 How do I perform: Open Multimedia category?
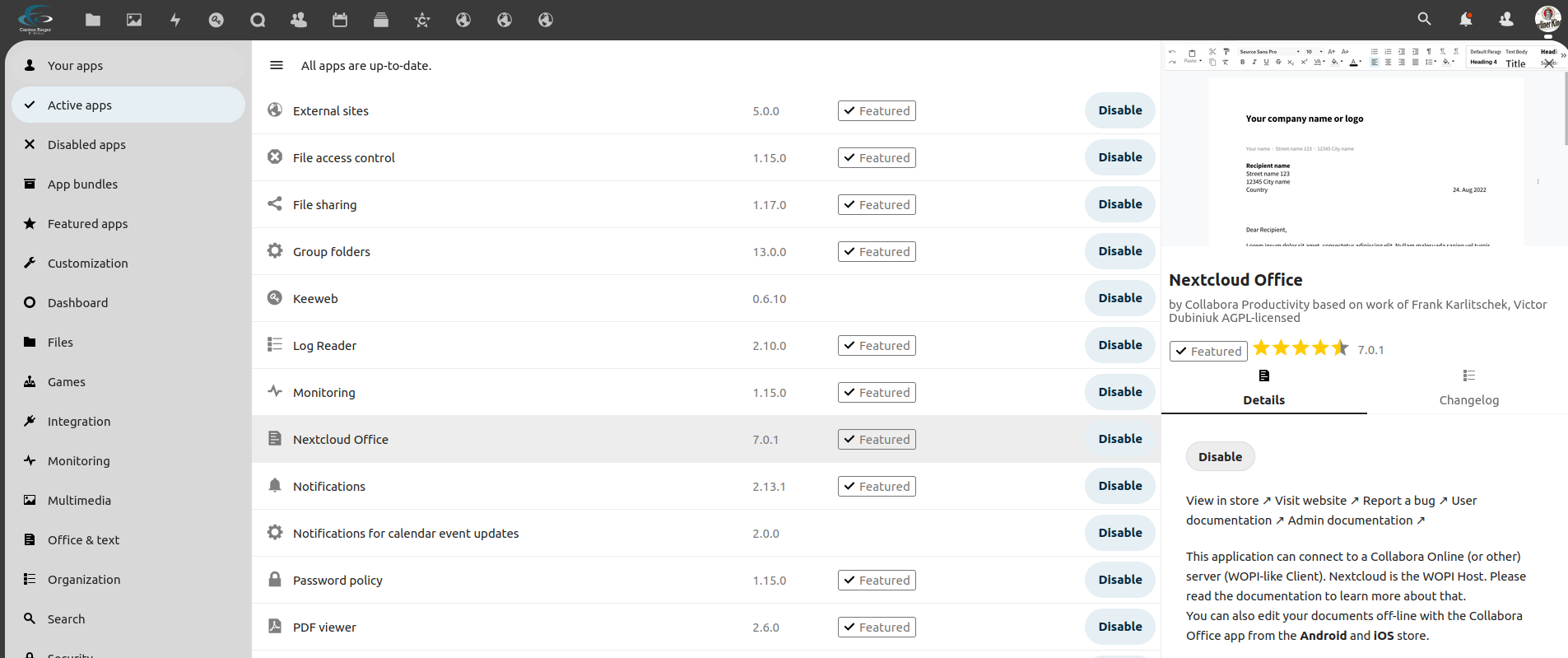(128, 501)
